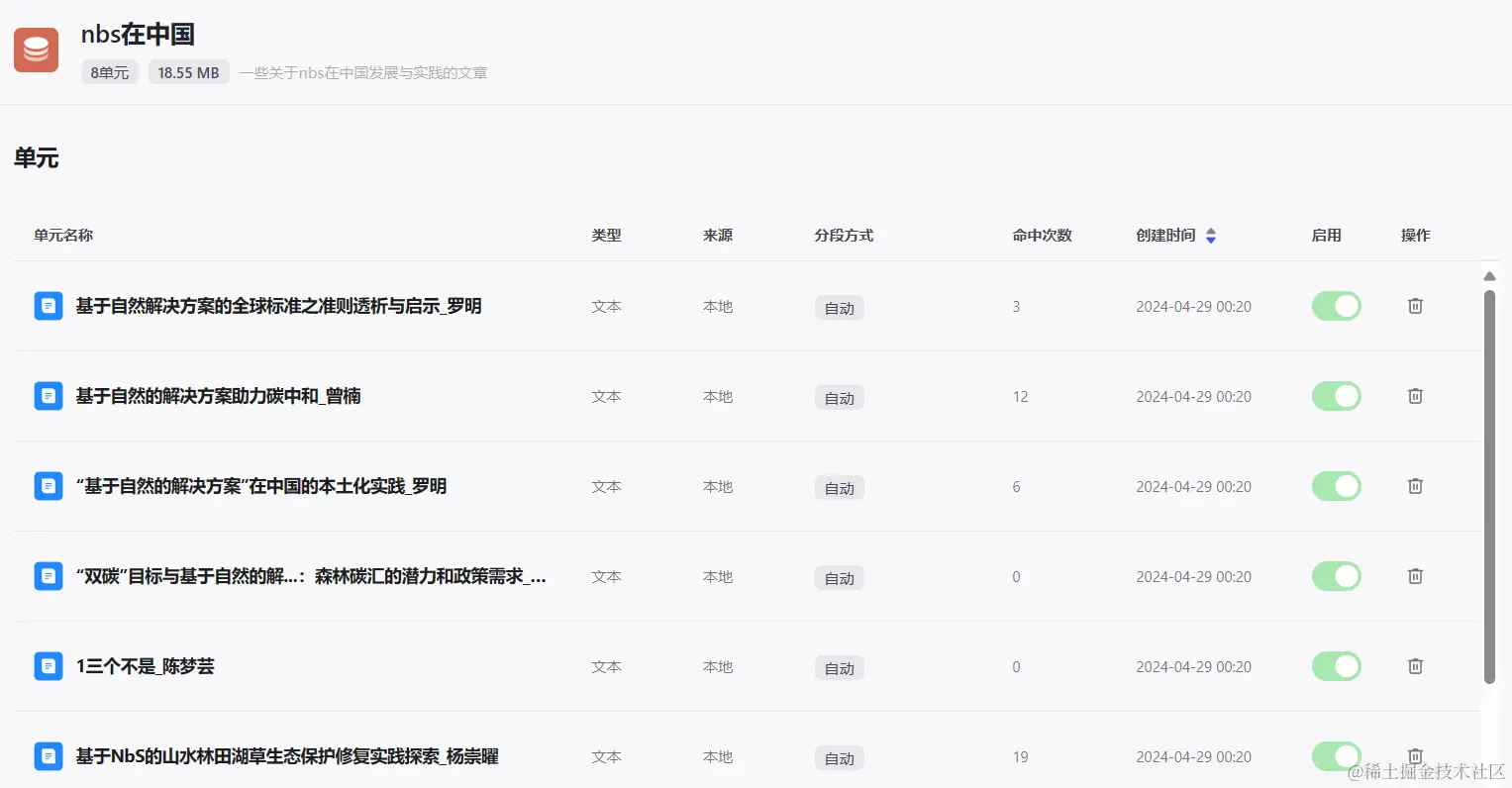Delete the 基于NbS的山水林田湖草 unit

coord(1415,755)
